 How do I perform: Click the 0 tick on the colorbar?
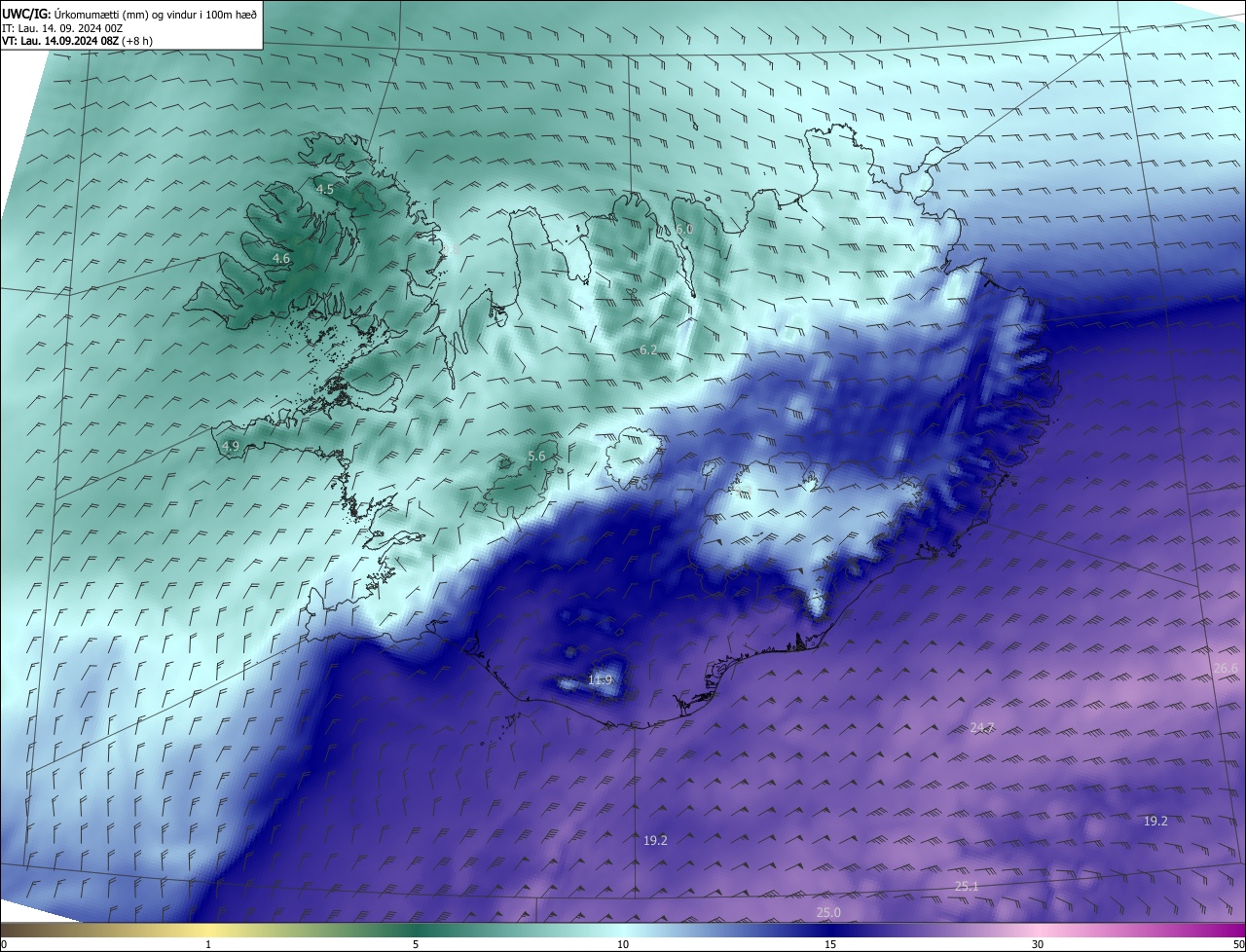4,944
